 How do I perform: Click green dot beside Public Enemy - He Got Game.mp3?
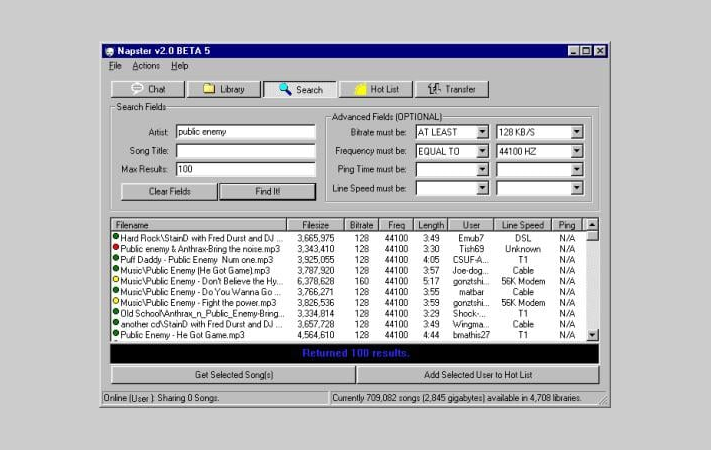(116, 333)
